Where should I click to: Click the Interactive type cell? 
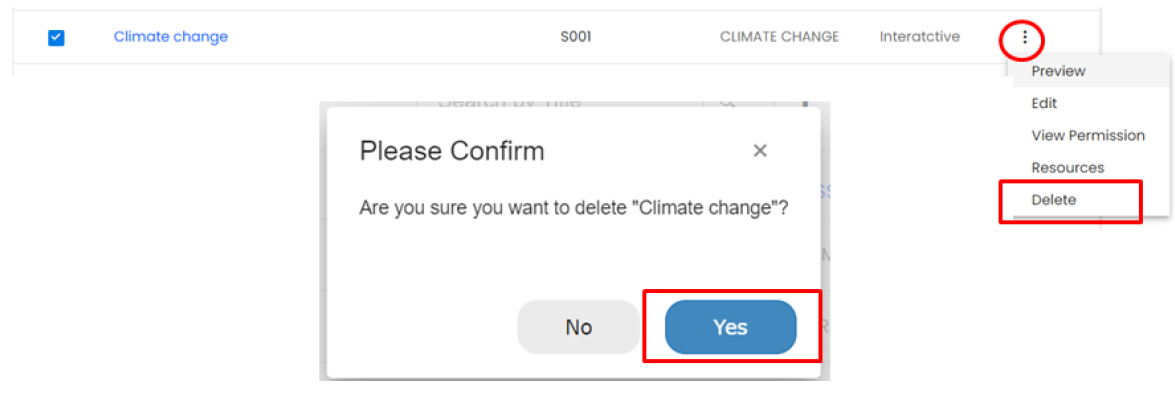pos(919,37)
